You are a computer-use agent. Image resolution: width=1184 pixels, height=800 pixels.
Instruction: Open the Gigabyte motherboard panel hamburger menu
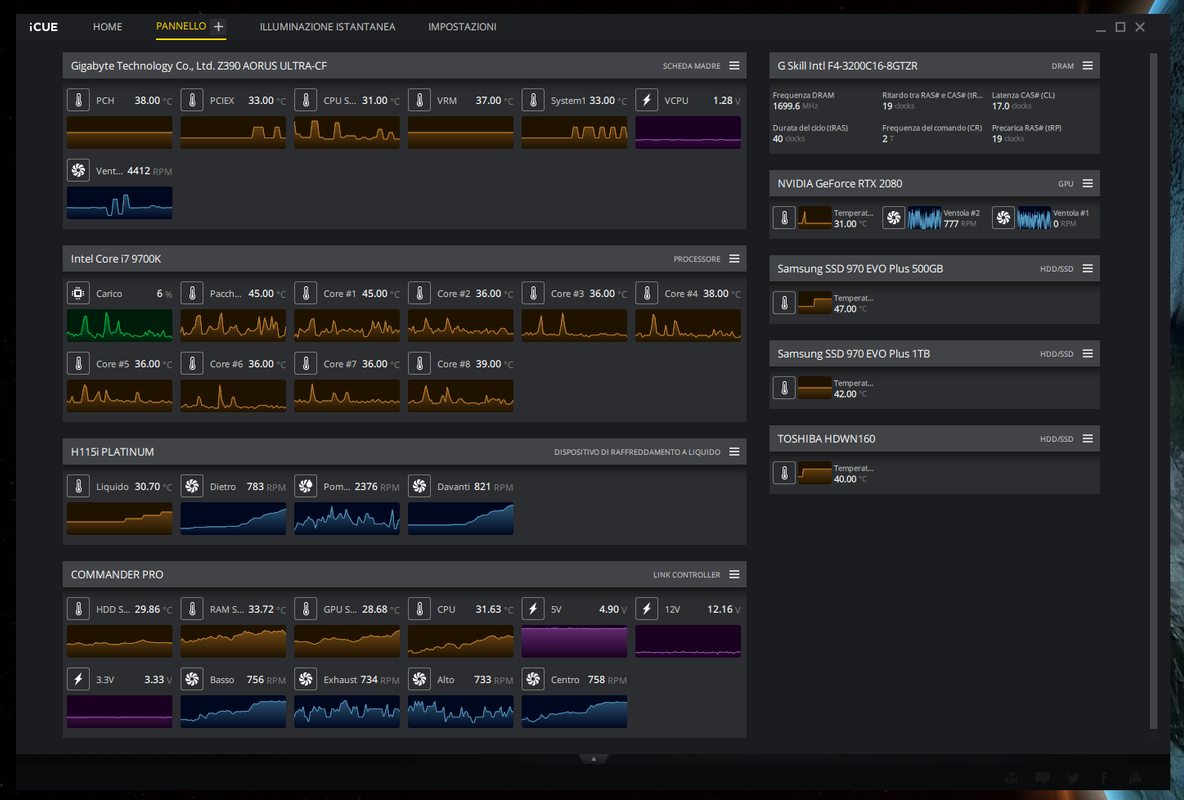pos(734,66)
